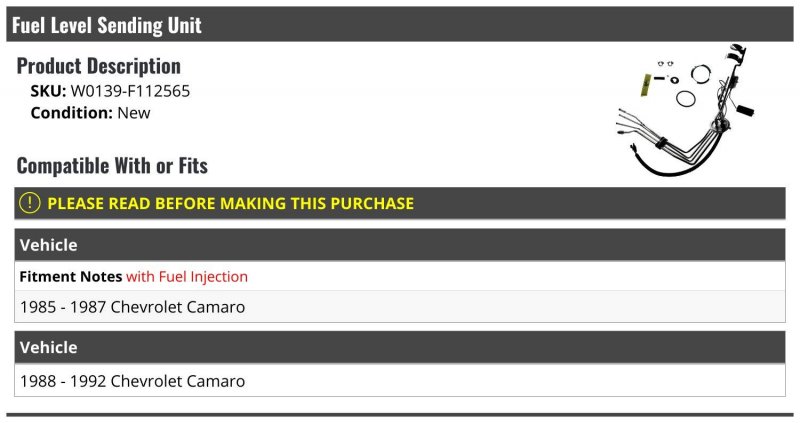The image size is (800, 423).
Task: Expand the Please Read Before Purchase banner
Action: tap(399, 203)
